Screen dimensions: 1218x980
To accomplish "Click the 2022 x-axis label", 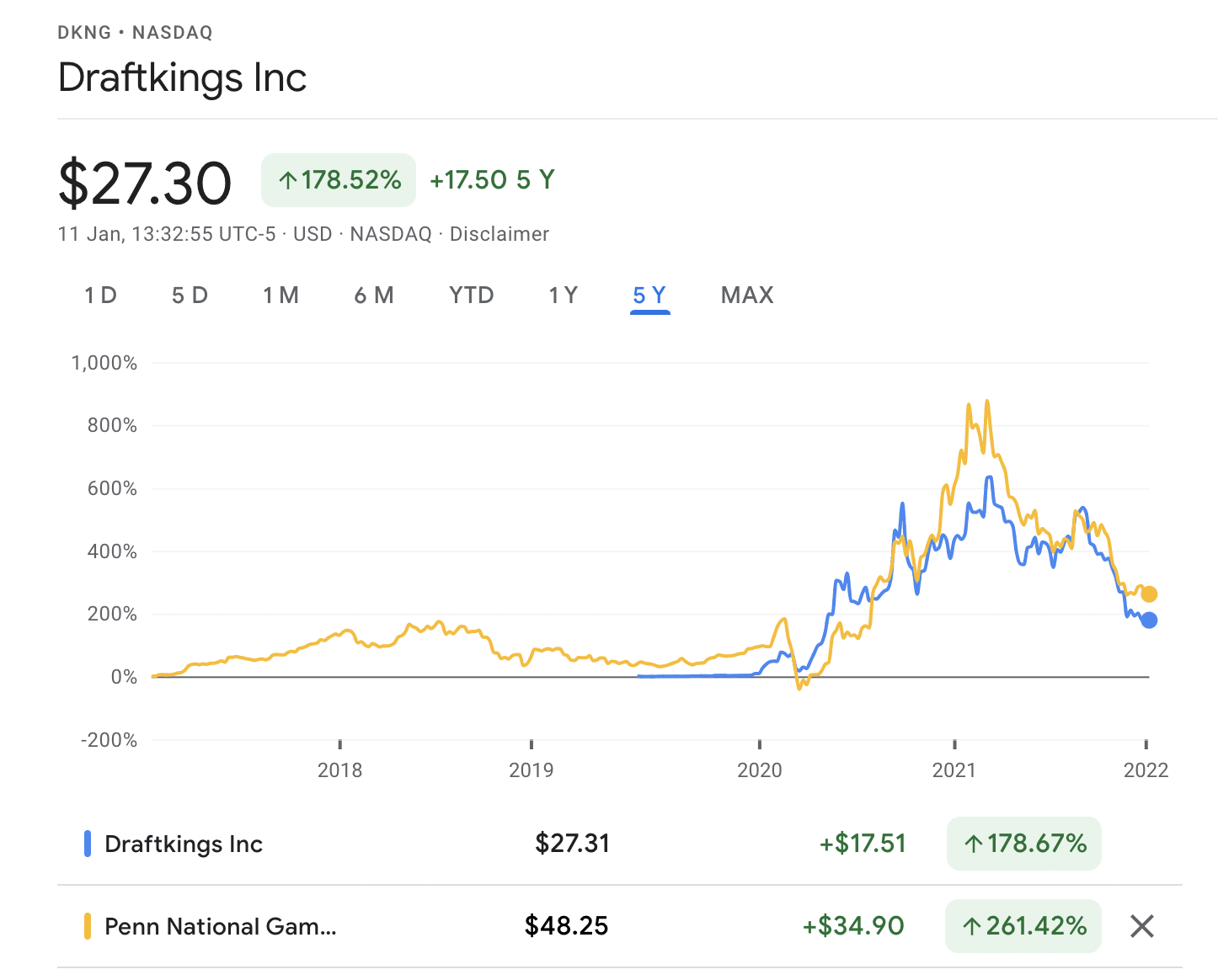I will pos(1146,770).
